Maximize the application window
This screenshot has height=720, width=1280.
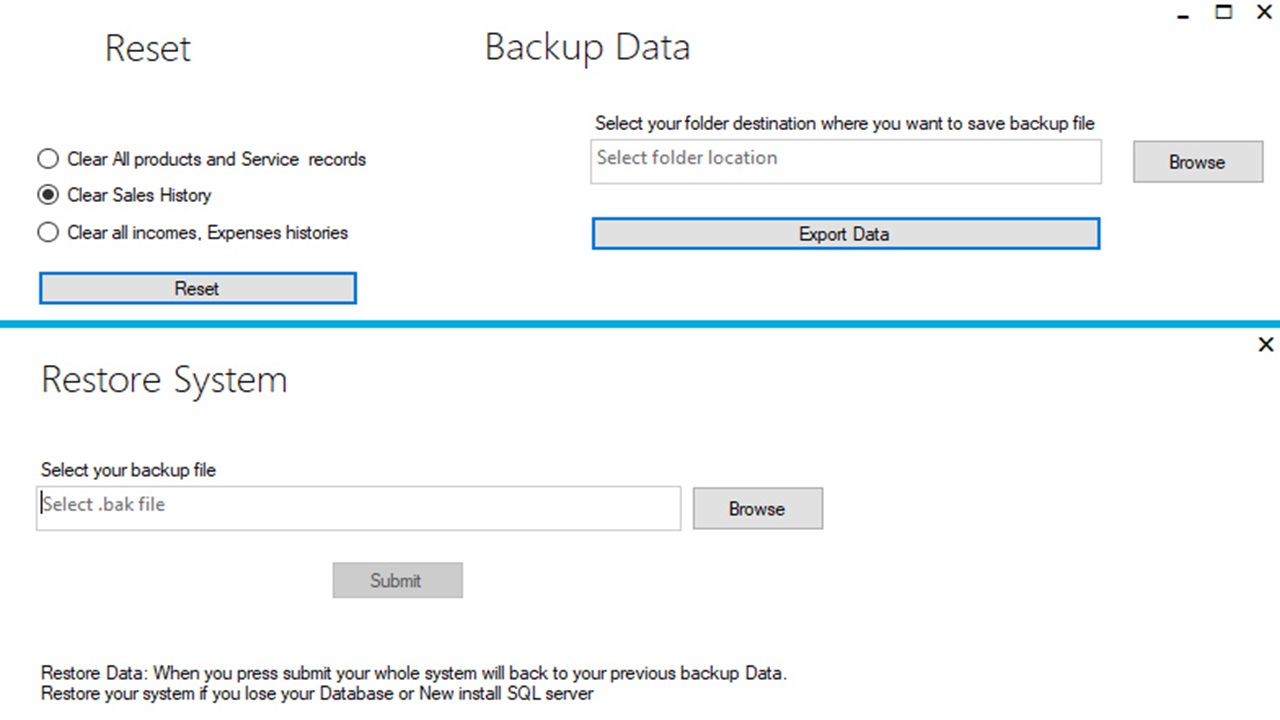click(1223, 12)
